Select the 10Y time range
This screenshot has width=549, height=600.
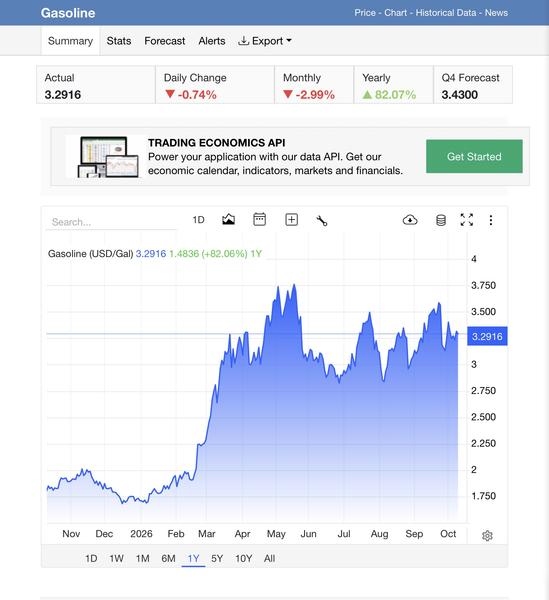pyautogui.click(x=244, y=558)
